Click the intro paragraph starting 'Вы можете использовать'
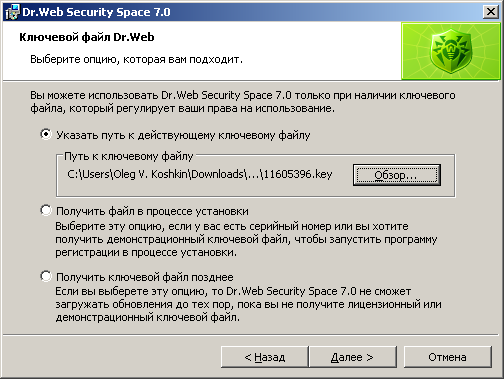 [243, 102]
